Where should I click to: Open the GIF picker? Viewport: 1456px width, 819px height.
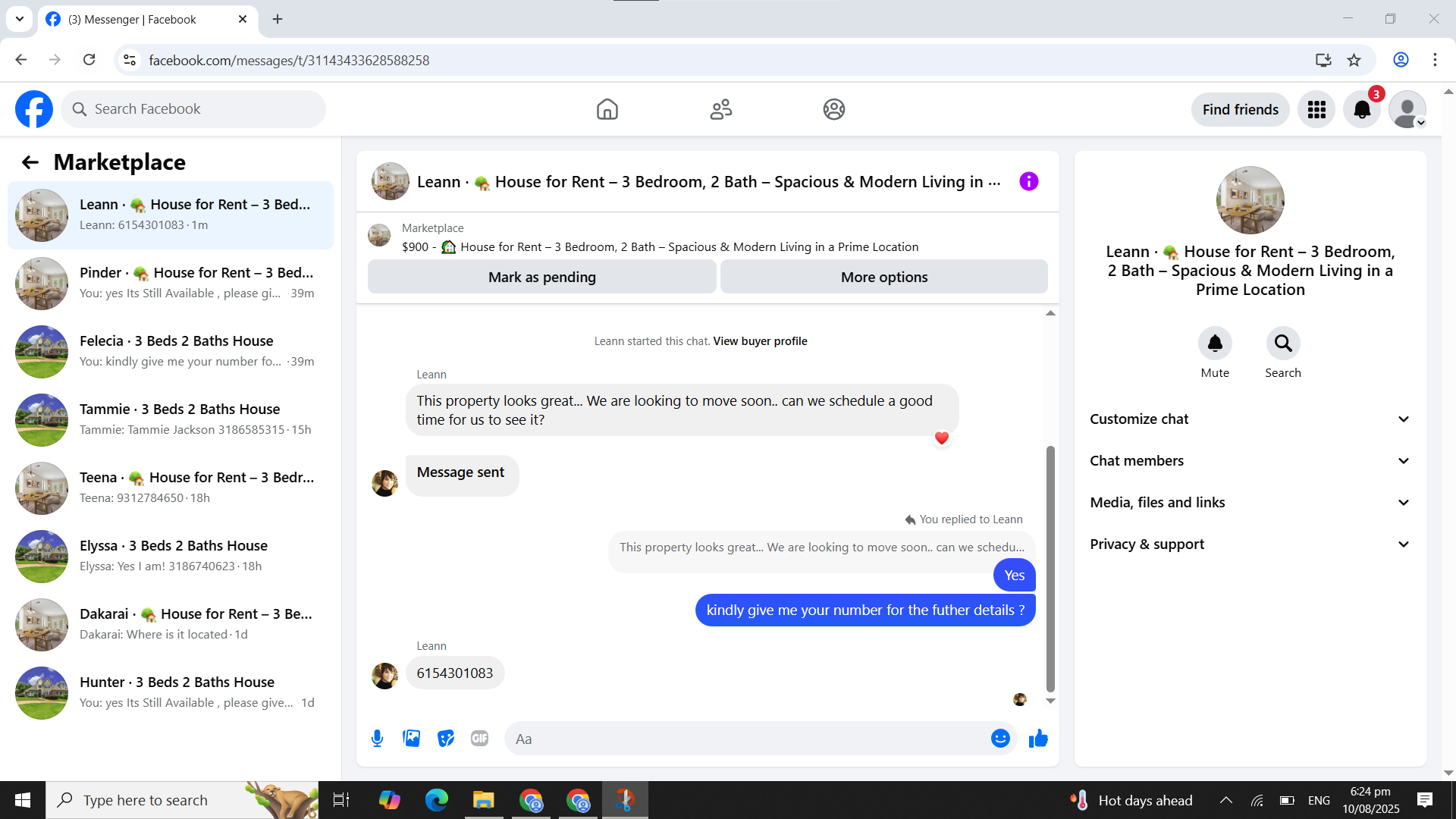pos(479,739)
